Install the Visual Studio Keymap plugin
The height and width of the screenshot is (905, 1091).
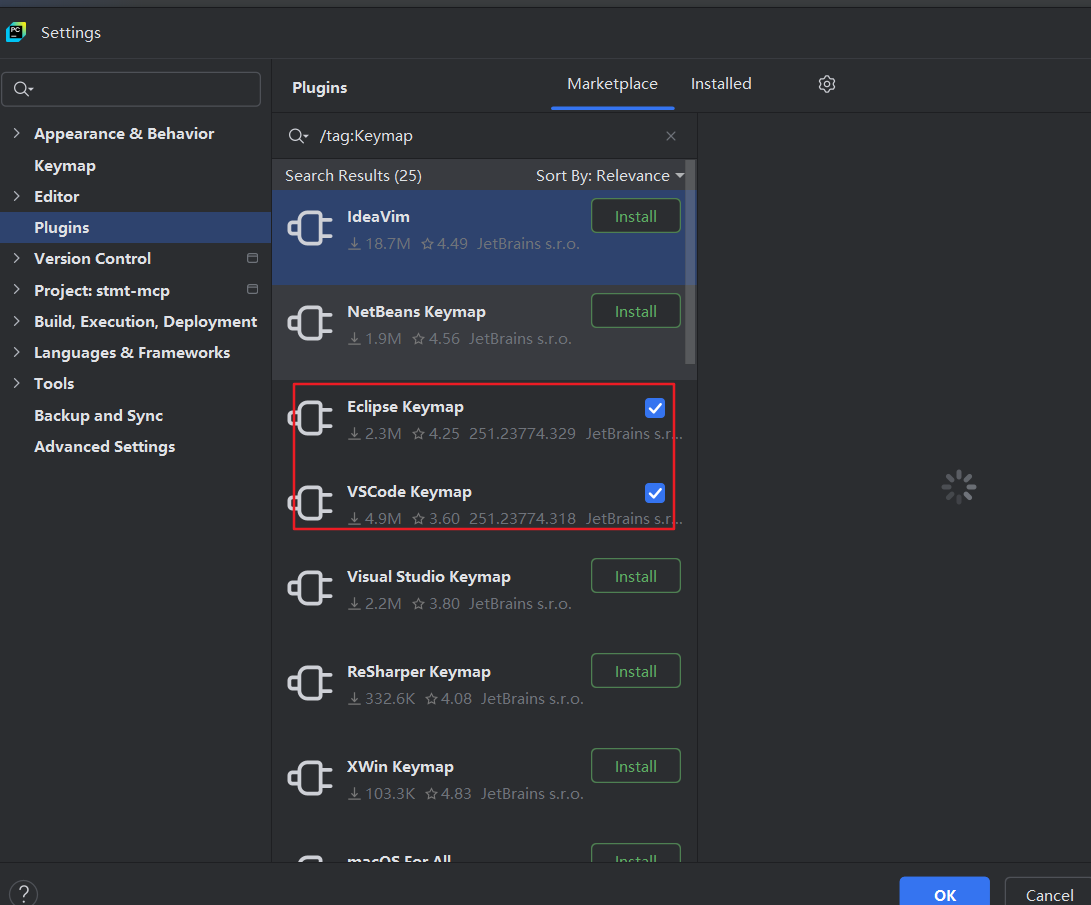(x=635, y=576)
